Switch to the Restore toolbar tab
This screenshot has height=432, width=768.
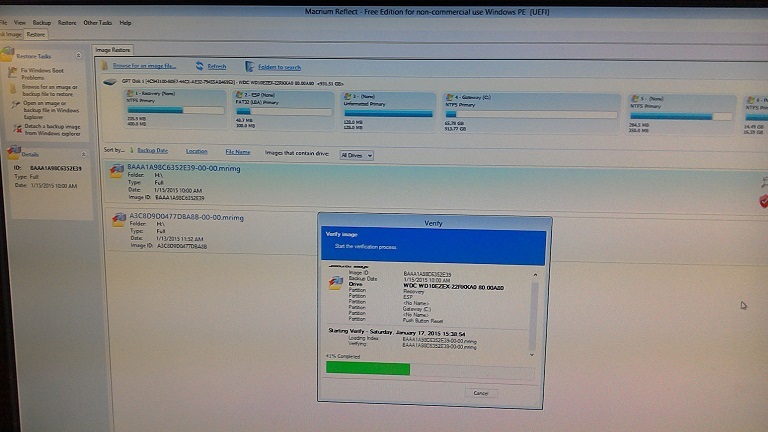(x=36, y=34)
